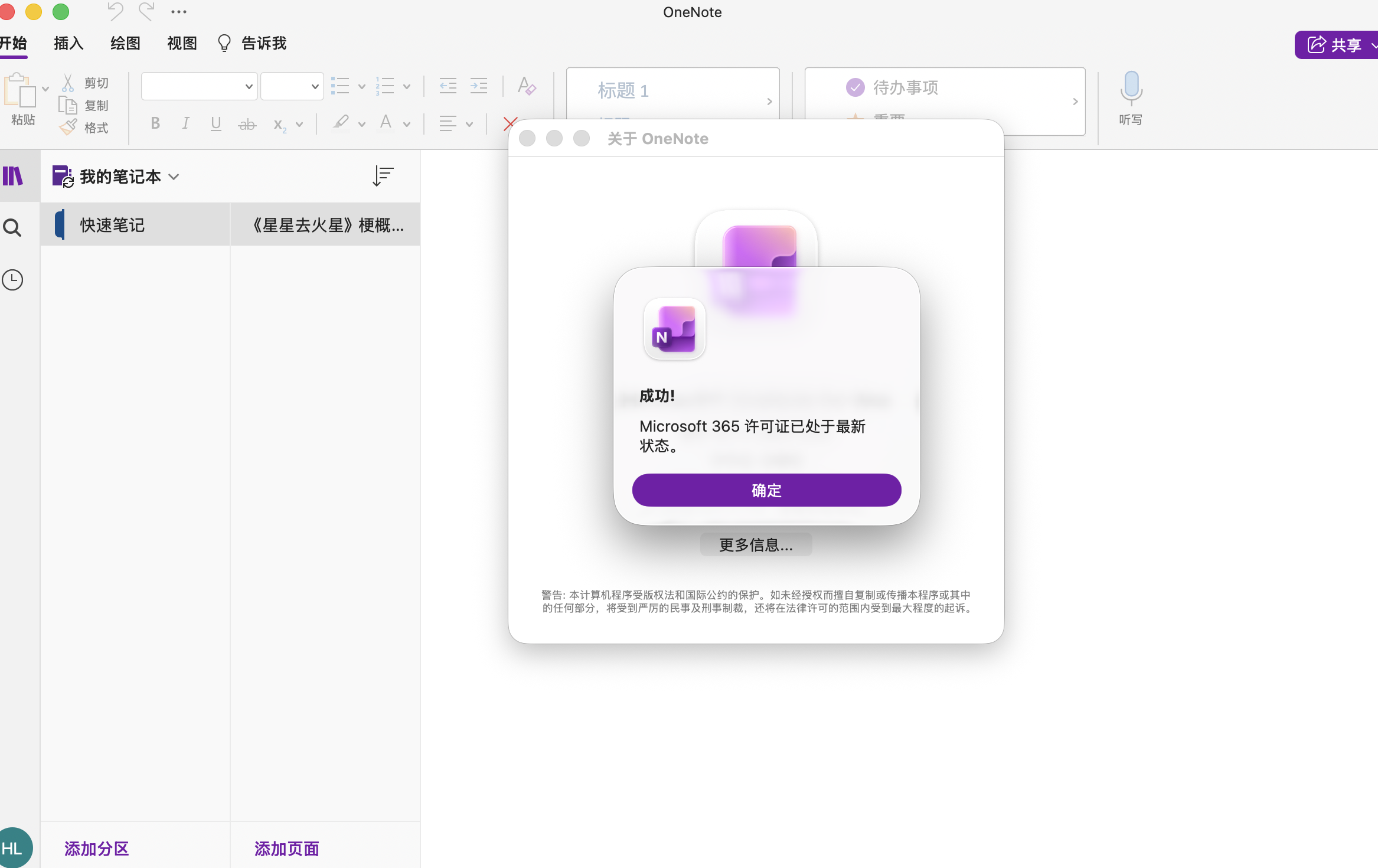The height and width of the screenshot is (868, 1378).
Task: Toggle strikethrough formatting
Action: [247, 124]
